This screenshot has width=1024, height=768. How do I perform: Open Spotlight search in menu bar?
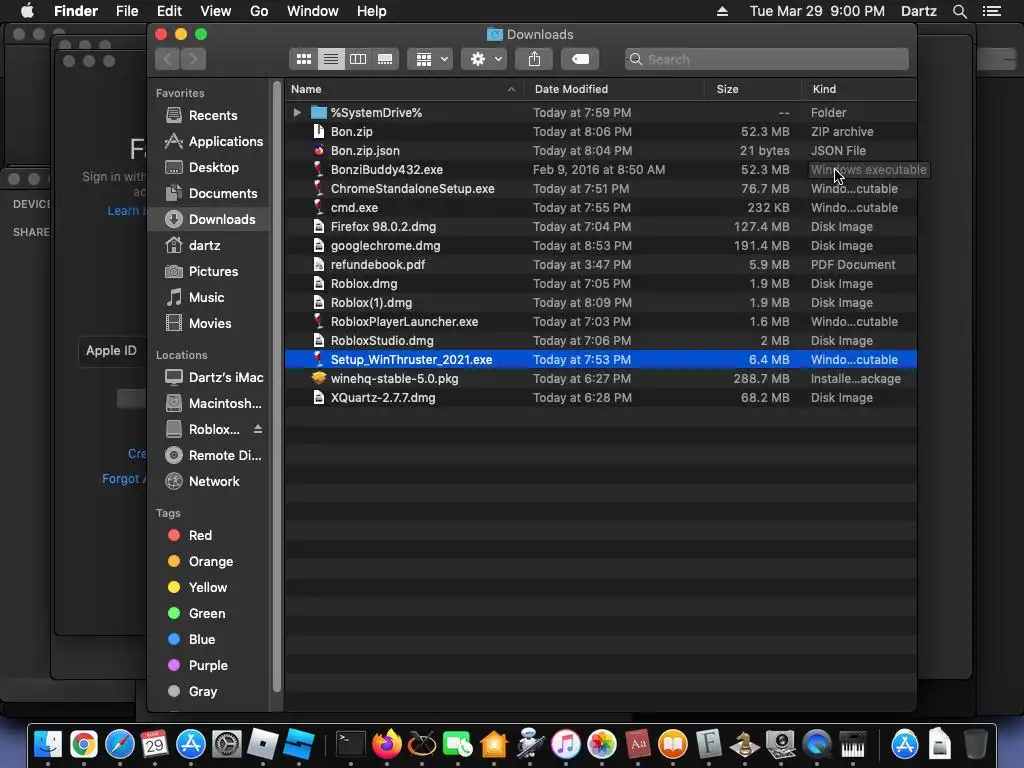[959, 11]
